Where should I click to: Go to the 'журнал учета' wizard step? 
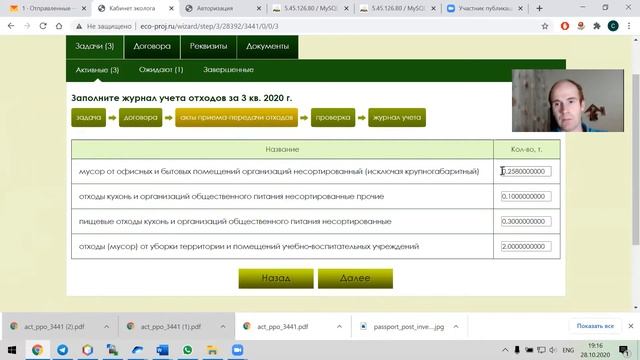pos(397,118)
